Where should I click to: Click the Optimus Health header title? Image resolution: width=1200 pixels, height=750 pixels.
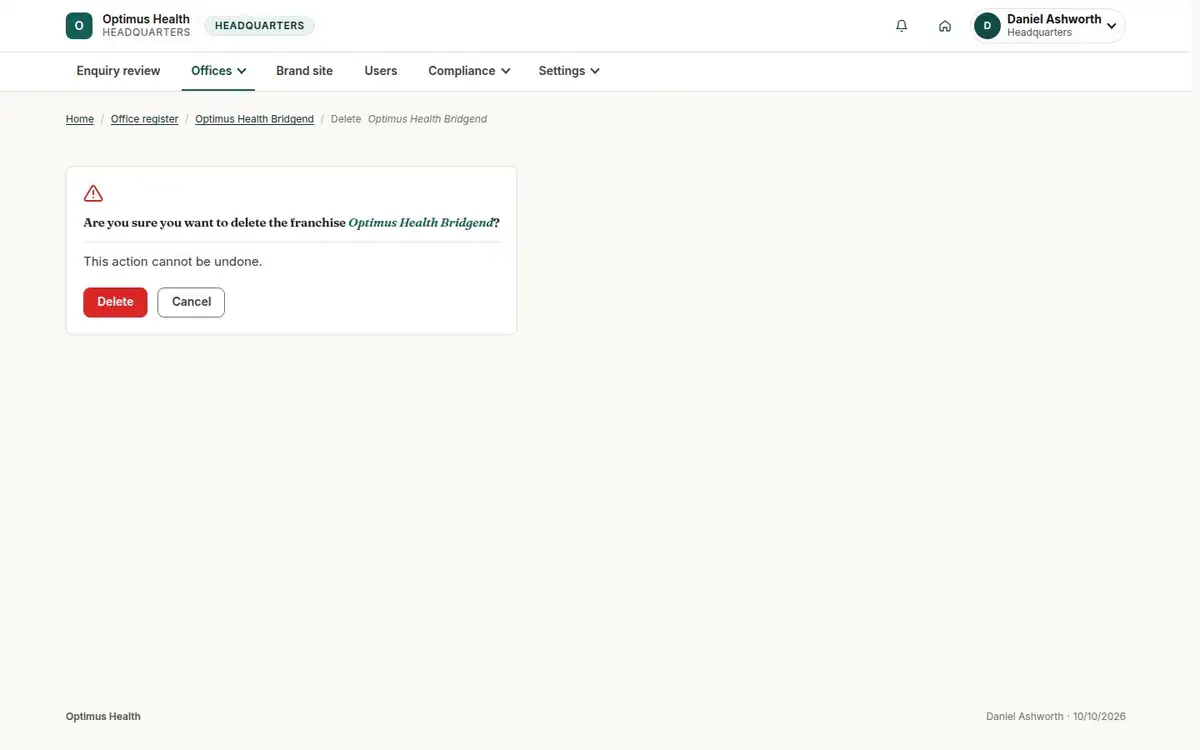(x=146, y=19)
